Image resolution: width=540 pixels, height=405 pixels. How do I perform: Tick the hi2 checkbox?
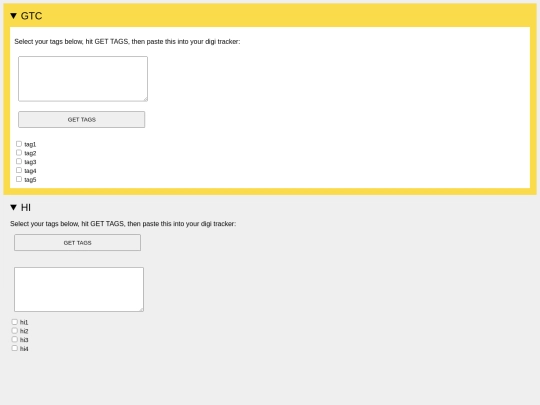(14, 331)
